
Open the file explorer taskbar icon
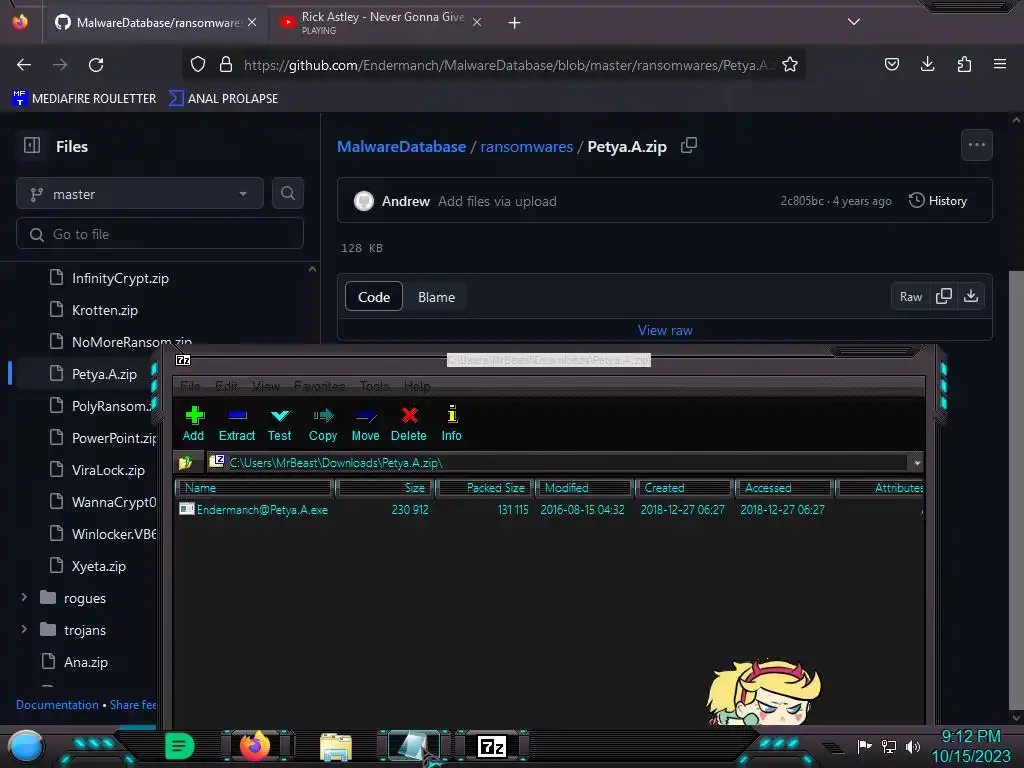click(336, 747)
